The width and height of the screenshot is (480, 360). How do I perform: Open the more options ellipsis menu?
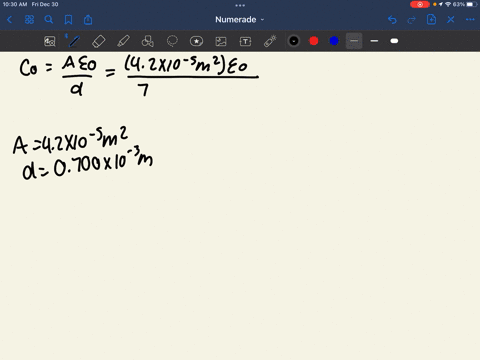click(x=470, y=20)
